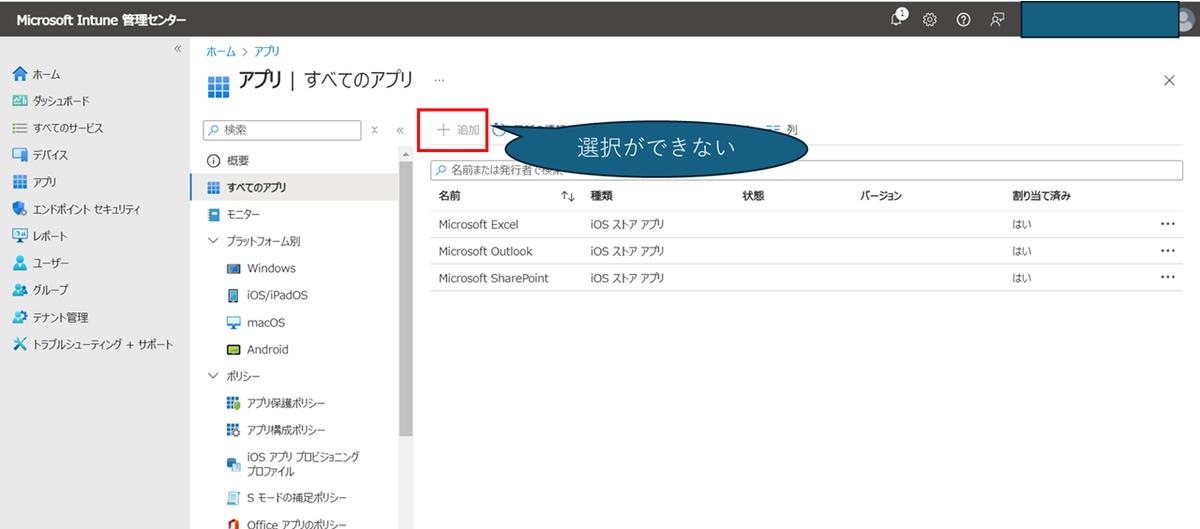Open レポート in left navigation
The height and width of the screenshot is (529, 1200).
tap(40, 236)
